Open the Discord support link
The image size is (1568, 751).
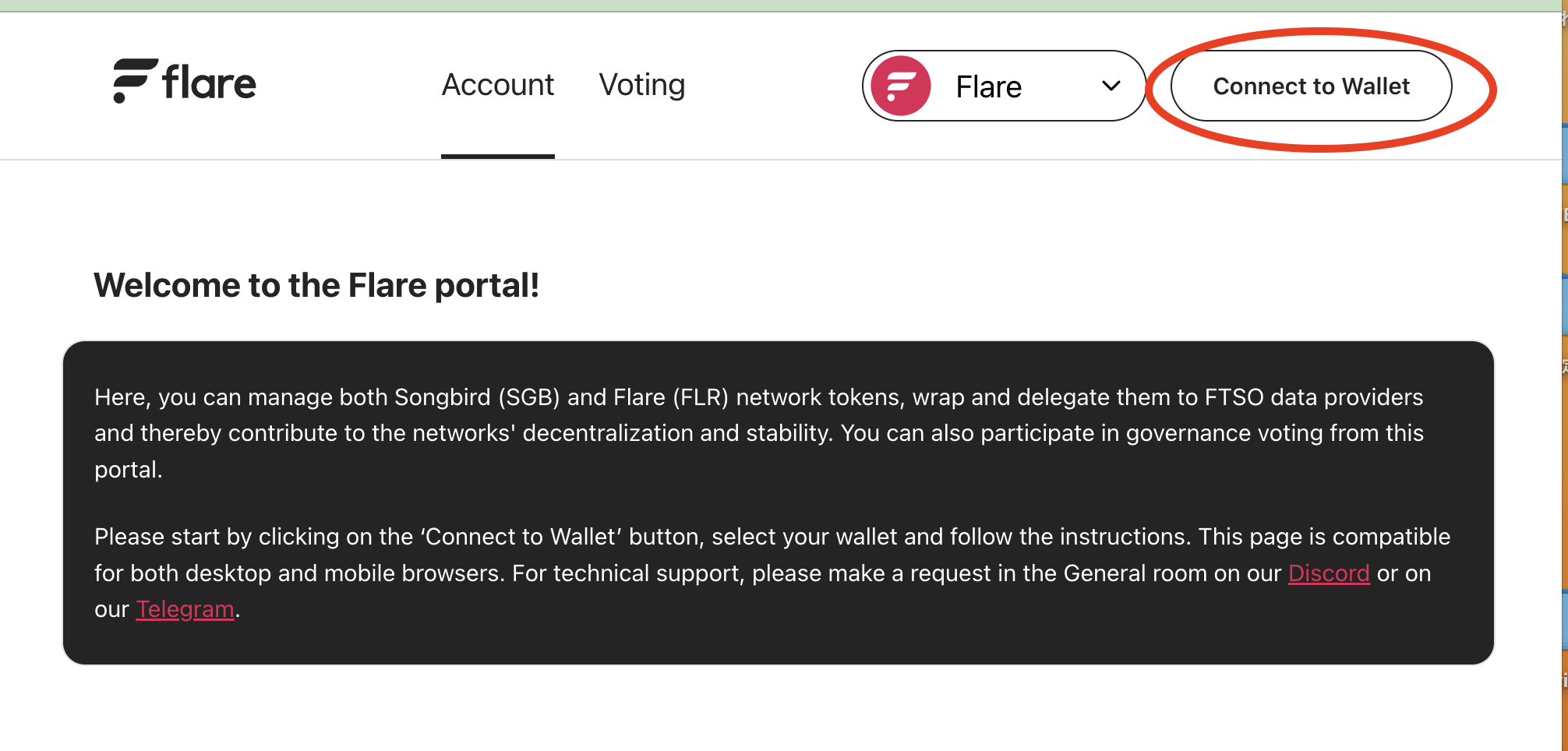[1329, 573]
